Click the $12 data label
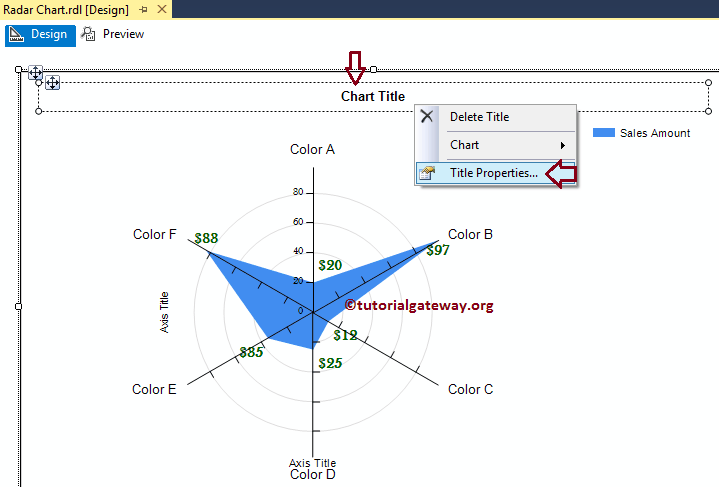The height and width of the screenshot is (487, 719). 345,335
